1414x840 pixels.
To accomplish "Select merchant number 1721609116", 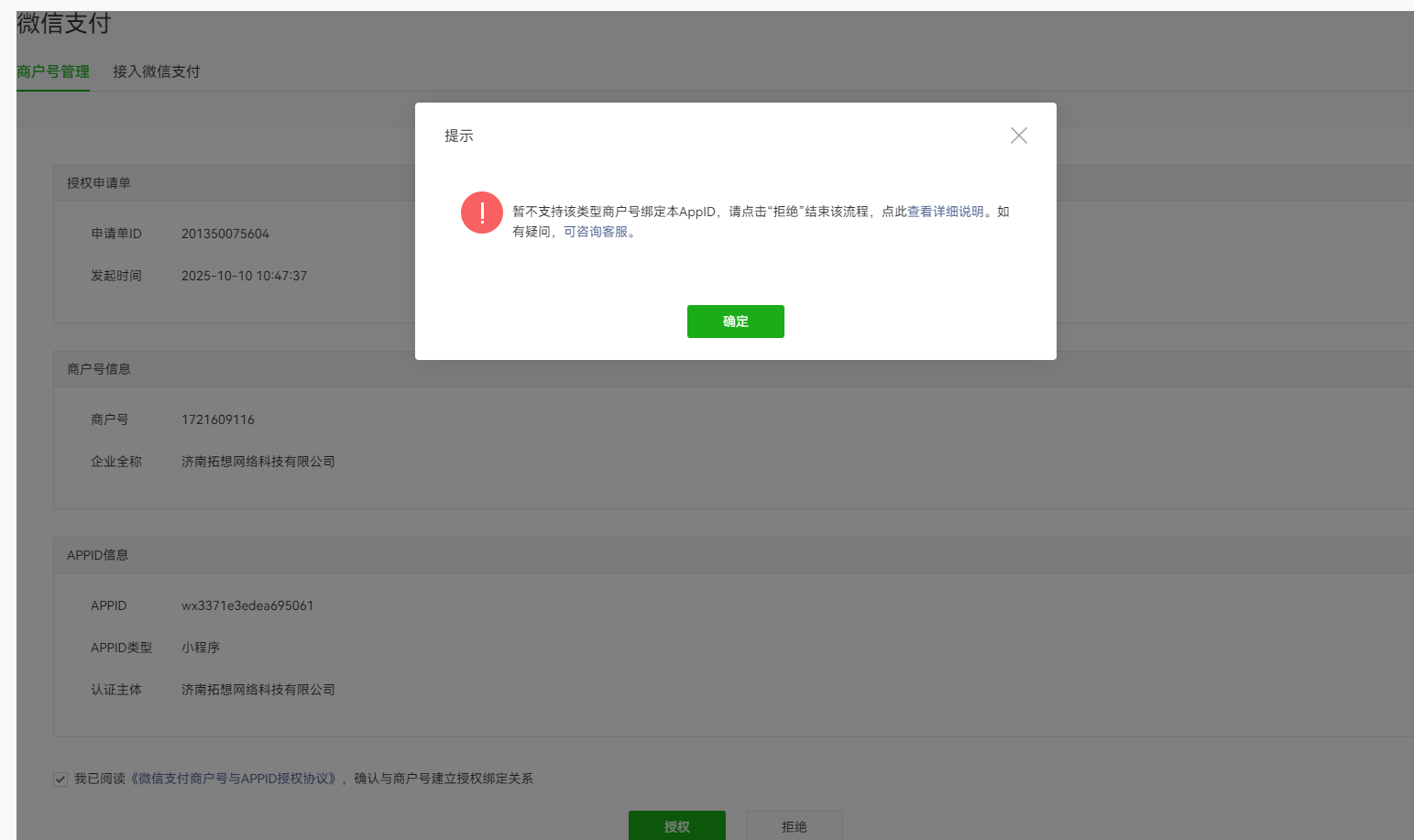I will tap(218, 420).
